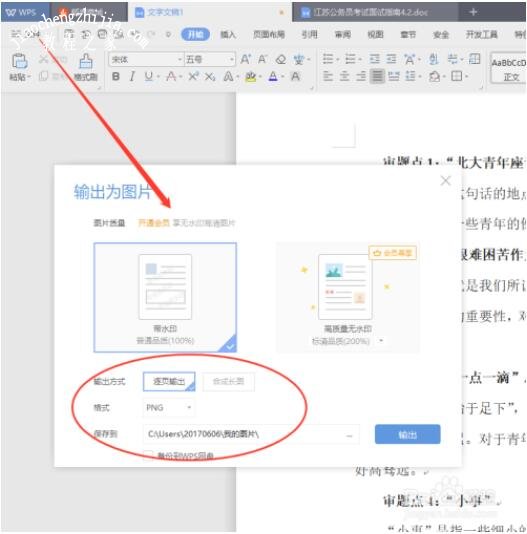
Task: Select justify alignment
Action: click(x=377, y=76)
